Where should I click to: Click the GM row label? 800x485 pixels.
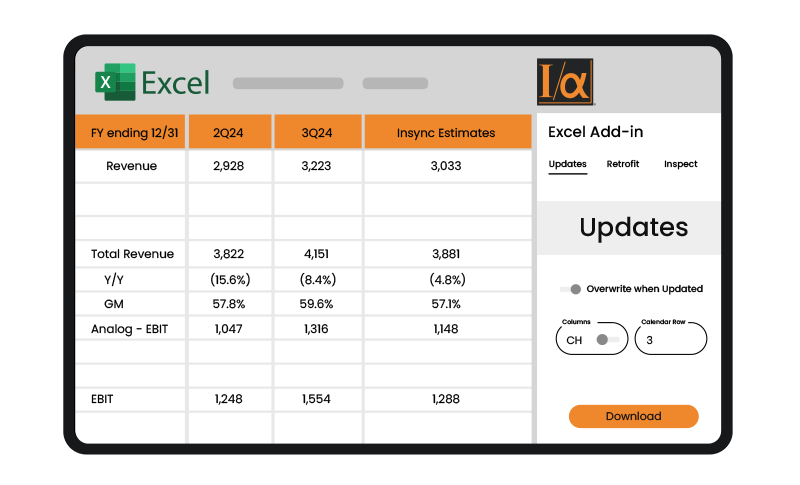[x=114, y=304]
